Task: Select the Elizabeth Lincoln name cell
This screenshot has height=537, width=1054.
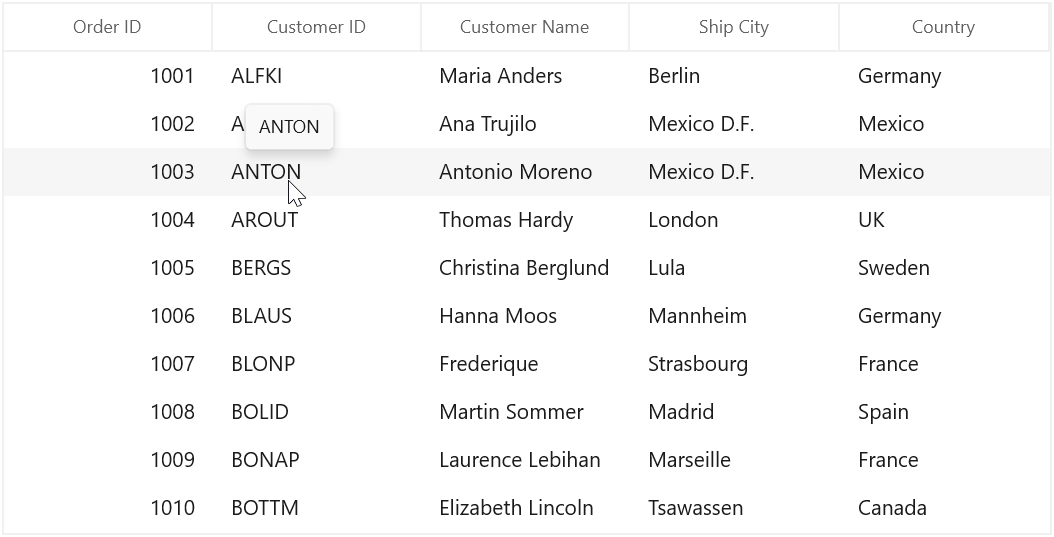Action: (x=525, y=508)
